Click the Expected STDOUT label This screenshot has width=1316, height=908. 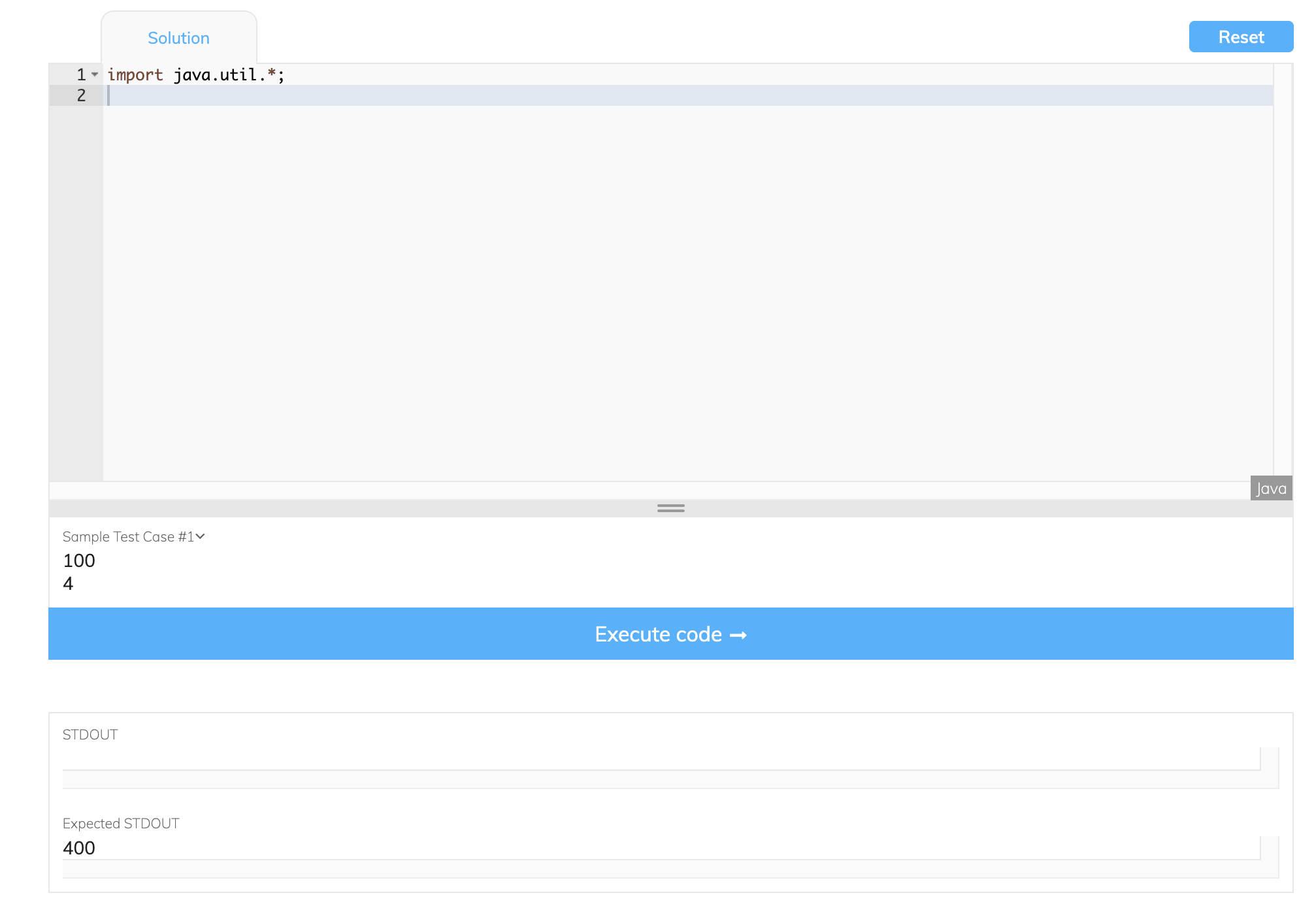coord(120,823)
